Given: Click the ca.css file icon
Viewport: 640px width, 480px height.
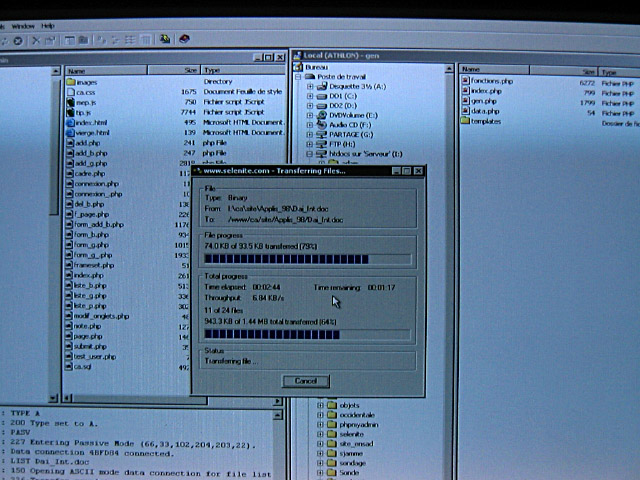Looking at the screenshot, I should pos(71,92).
